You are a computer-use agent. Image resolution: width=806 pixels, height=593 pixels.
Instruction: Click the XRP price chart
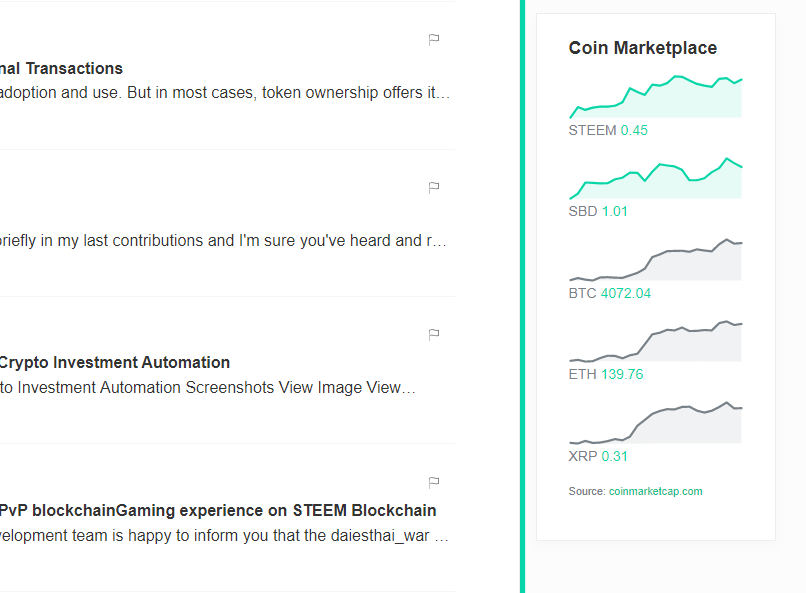[655, 422]
